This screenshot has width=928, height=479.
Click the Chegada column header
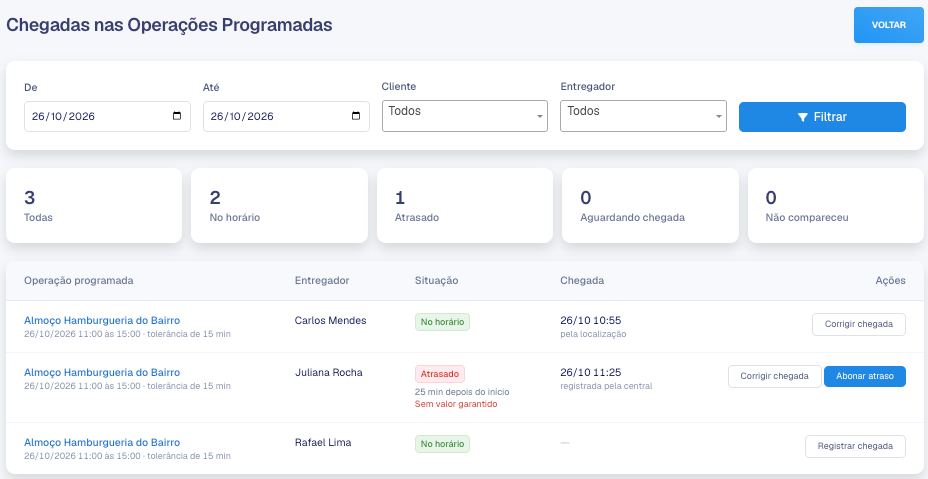point(582,281)
